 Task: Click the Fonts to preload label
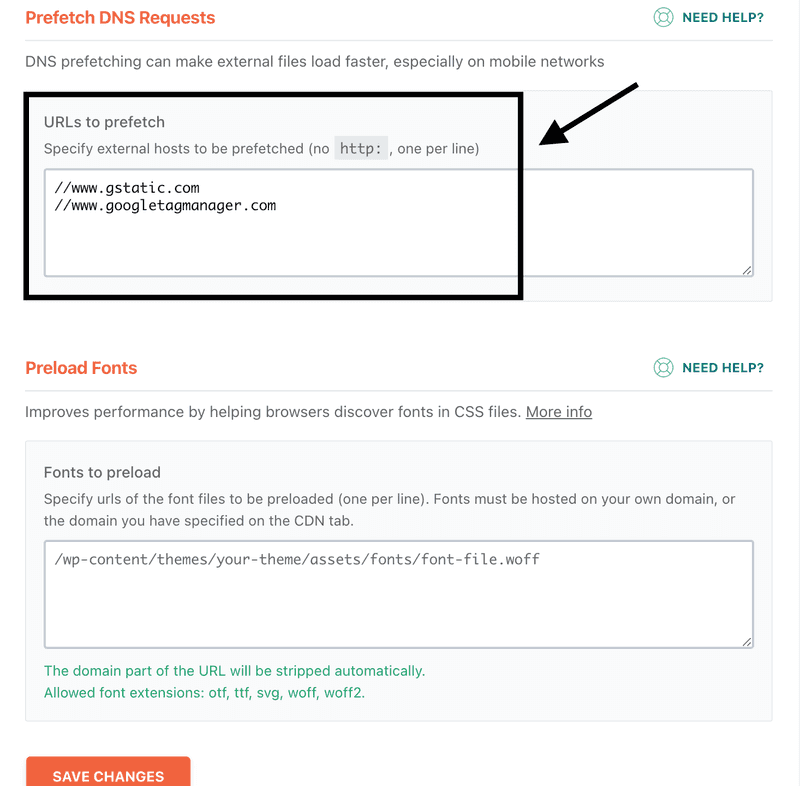point(102,472)
